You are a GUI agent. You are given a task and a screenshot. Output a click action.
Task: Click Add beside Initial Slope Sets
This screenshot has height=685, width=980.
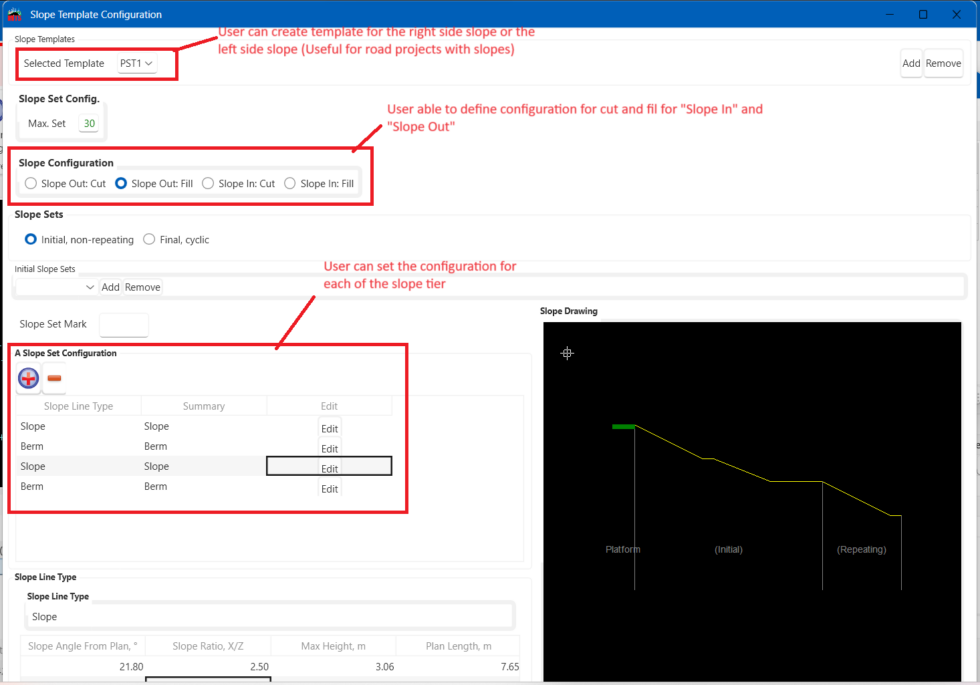coord(110,287)
